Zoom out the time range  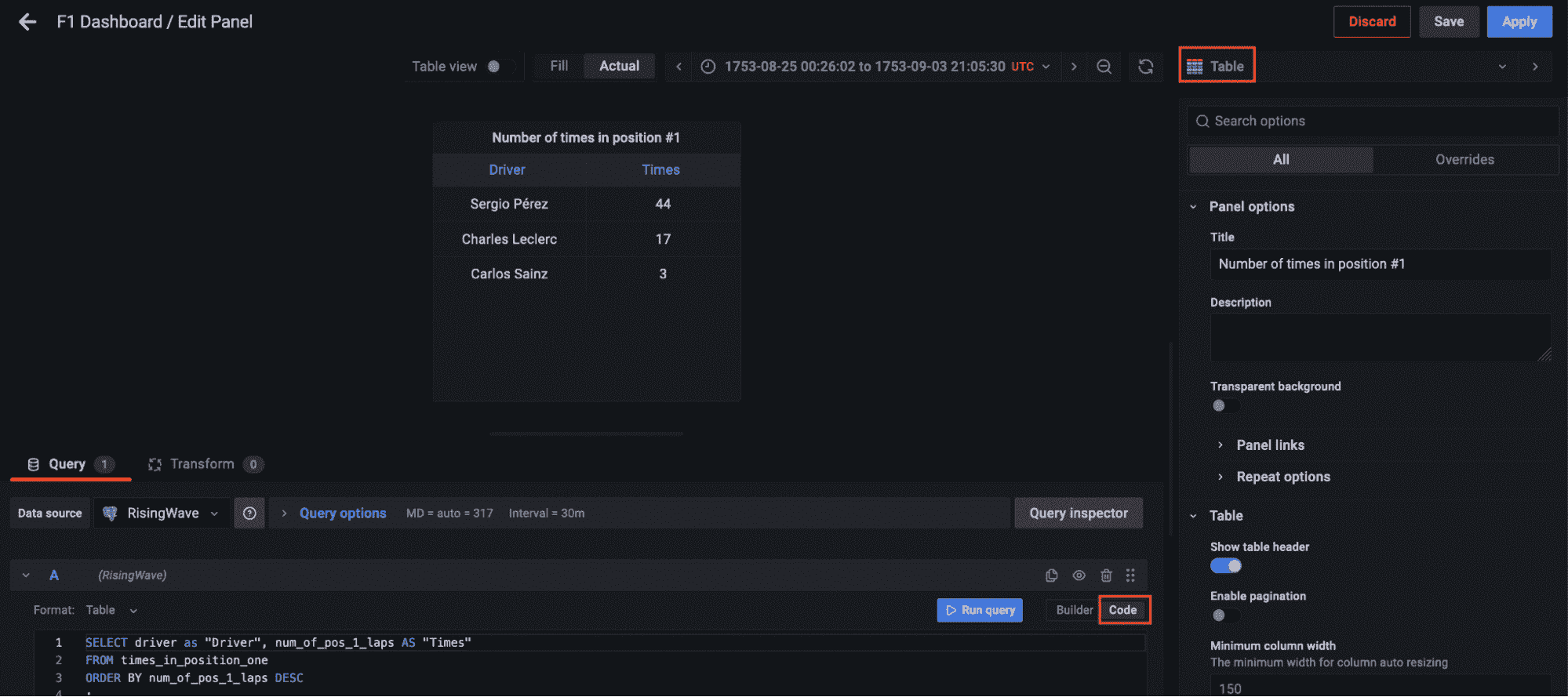(1104, 67)
